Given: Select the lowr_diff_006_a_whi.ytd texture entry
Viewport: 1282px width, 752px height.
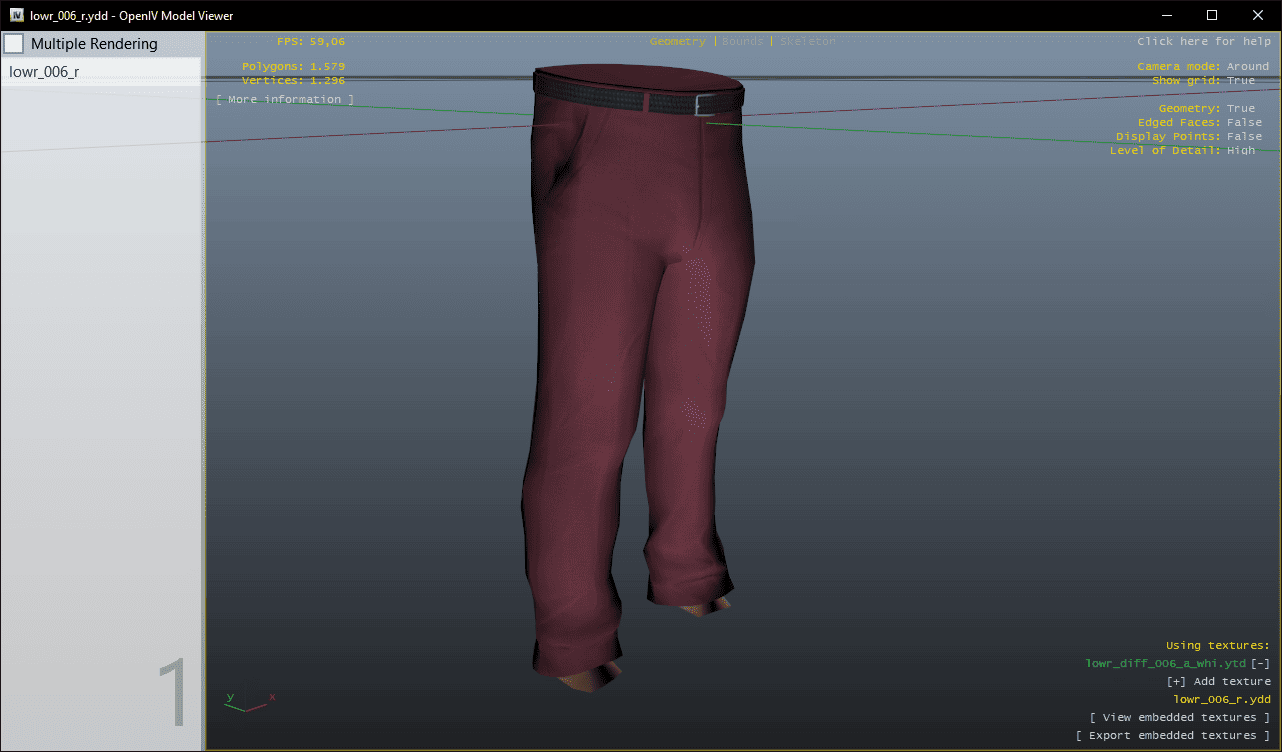Looking at the screenshot, I should click(1165, 664).
